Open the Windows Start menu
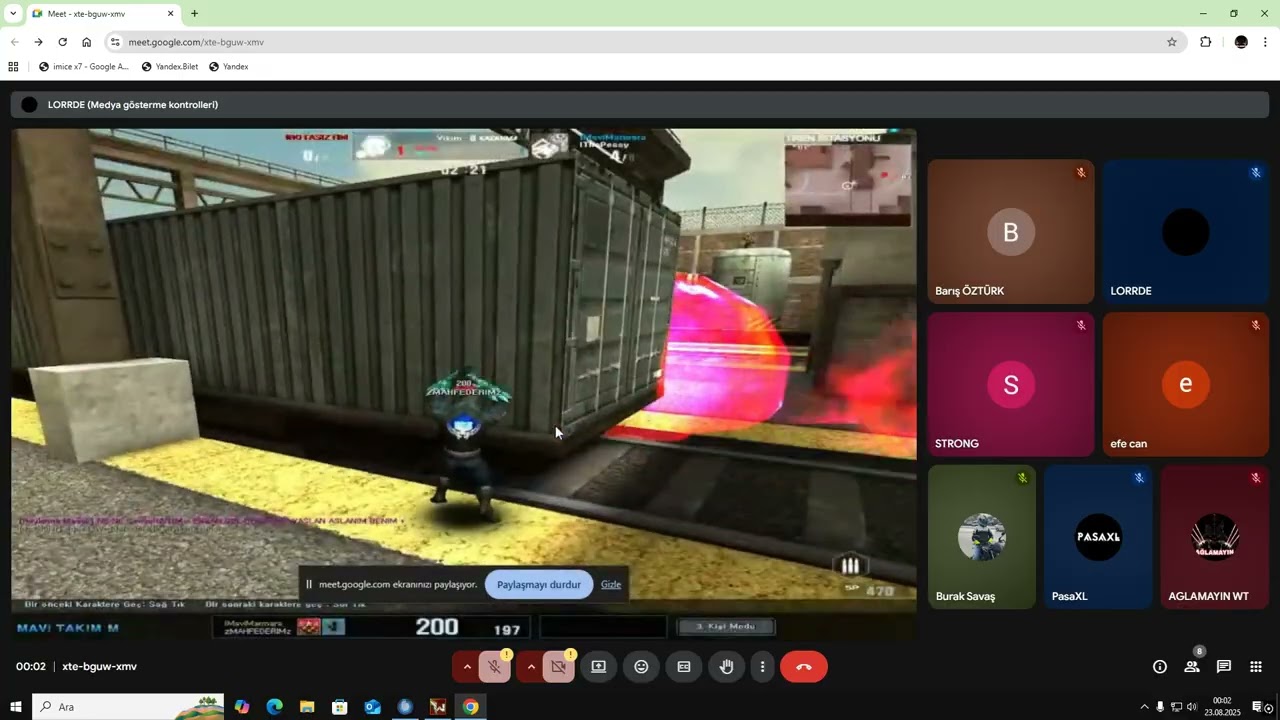1280x720 pixels. pos(16,707)
